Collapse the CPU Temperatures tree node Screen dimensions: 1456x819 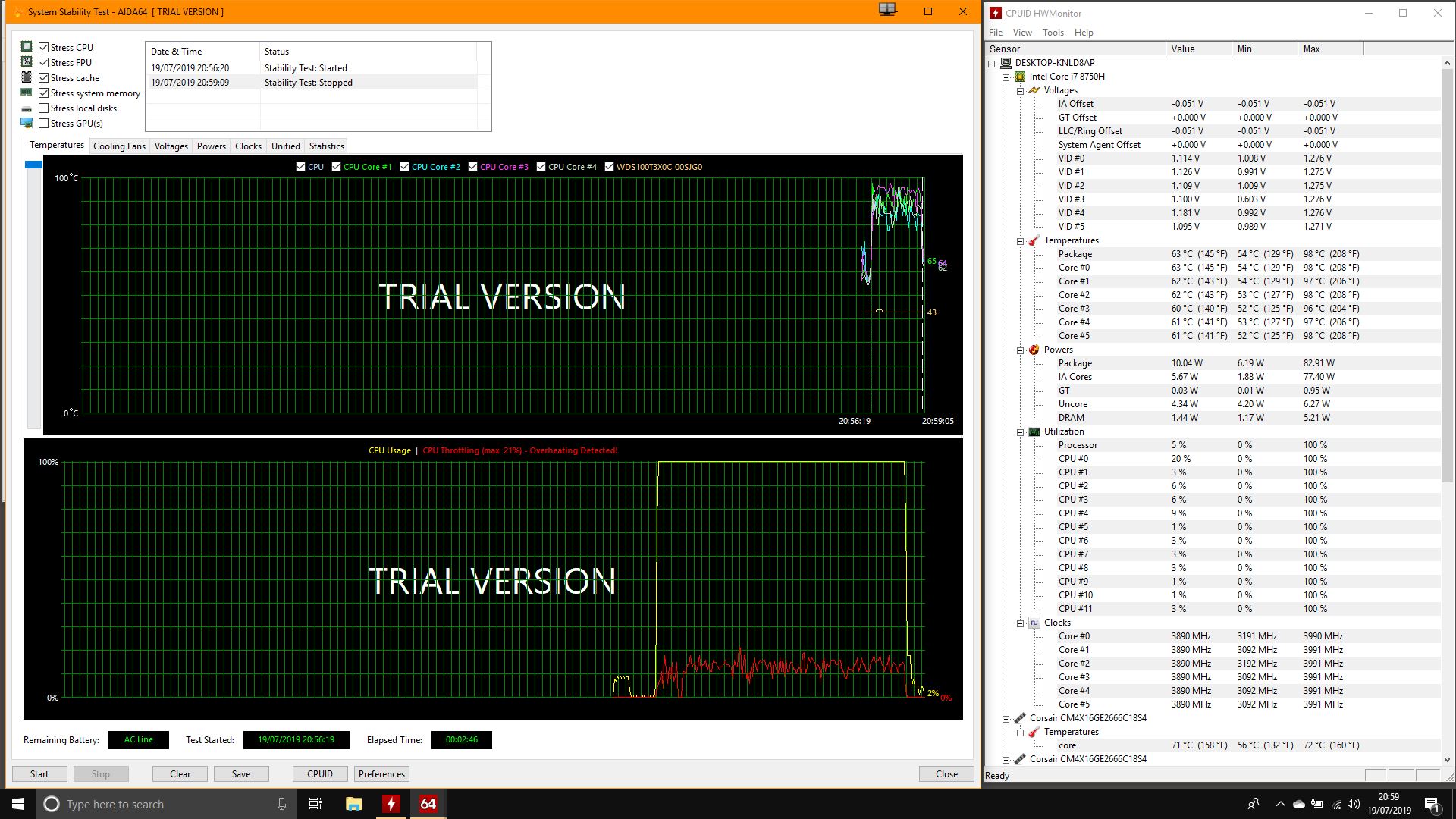pos(1021,241)
